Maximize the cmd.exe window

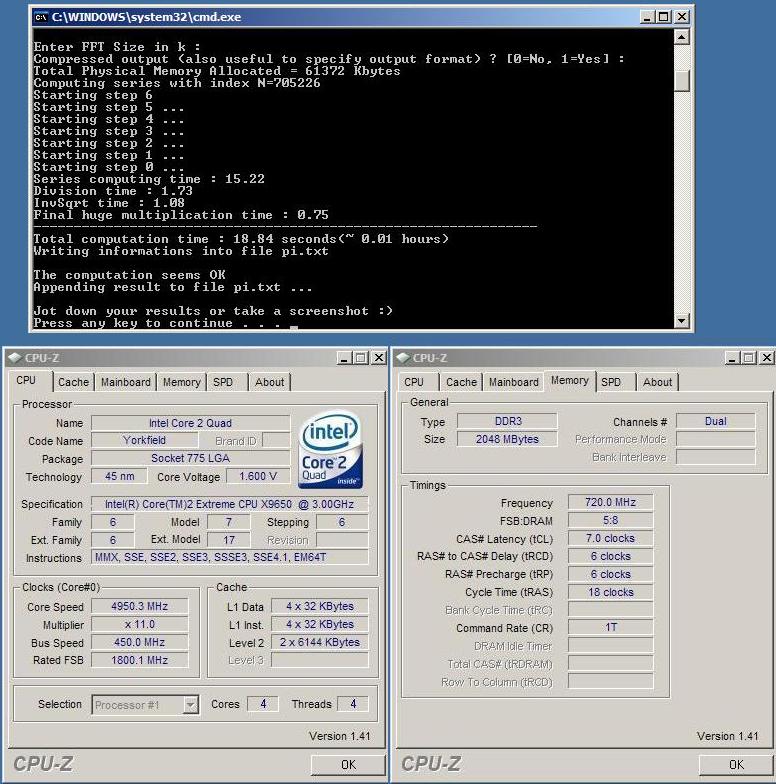tap(664, 17)
